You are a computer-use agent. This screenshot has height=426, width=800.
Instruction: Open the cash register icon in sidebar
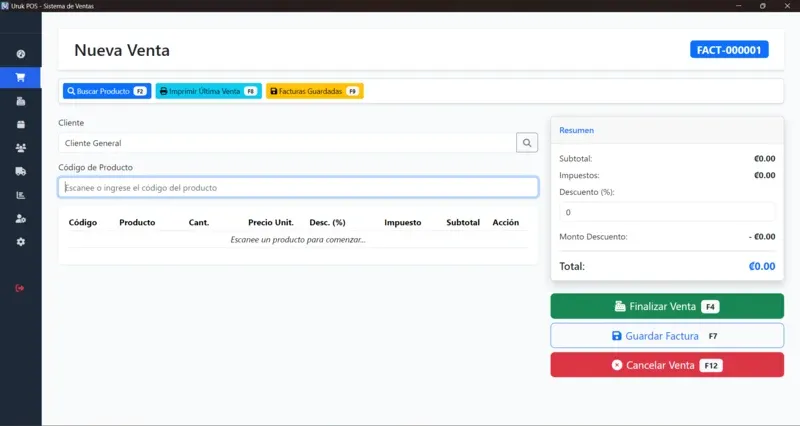20,101
